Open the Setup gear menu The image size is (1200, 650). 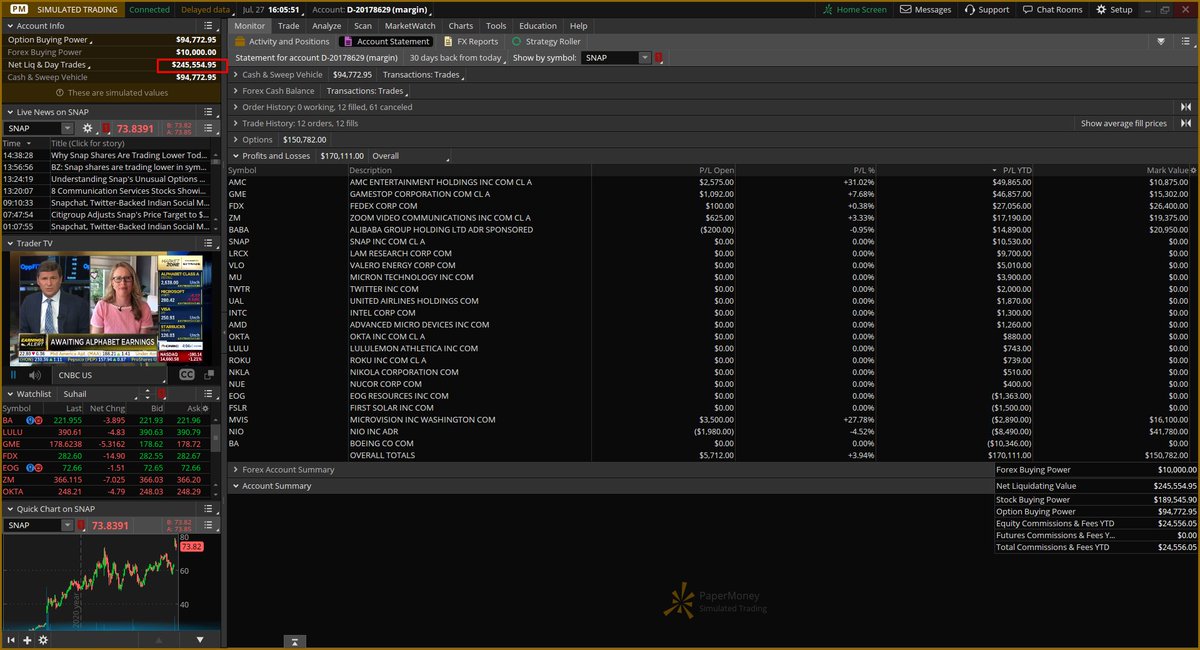1115,9
